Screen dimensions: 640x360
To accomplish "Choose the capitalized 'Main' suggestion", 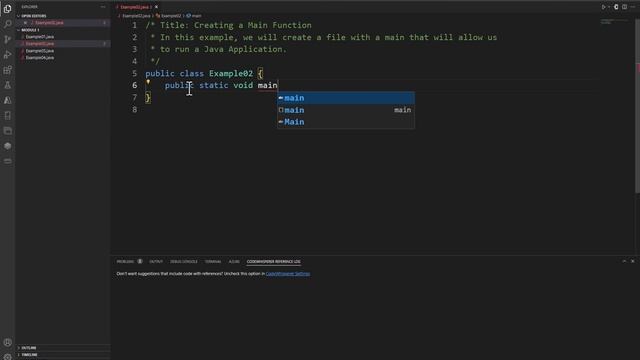I will (346, 122).
